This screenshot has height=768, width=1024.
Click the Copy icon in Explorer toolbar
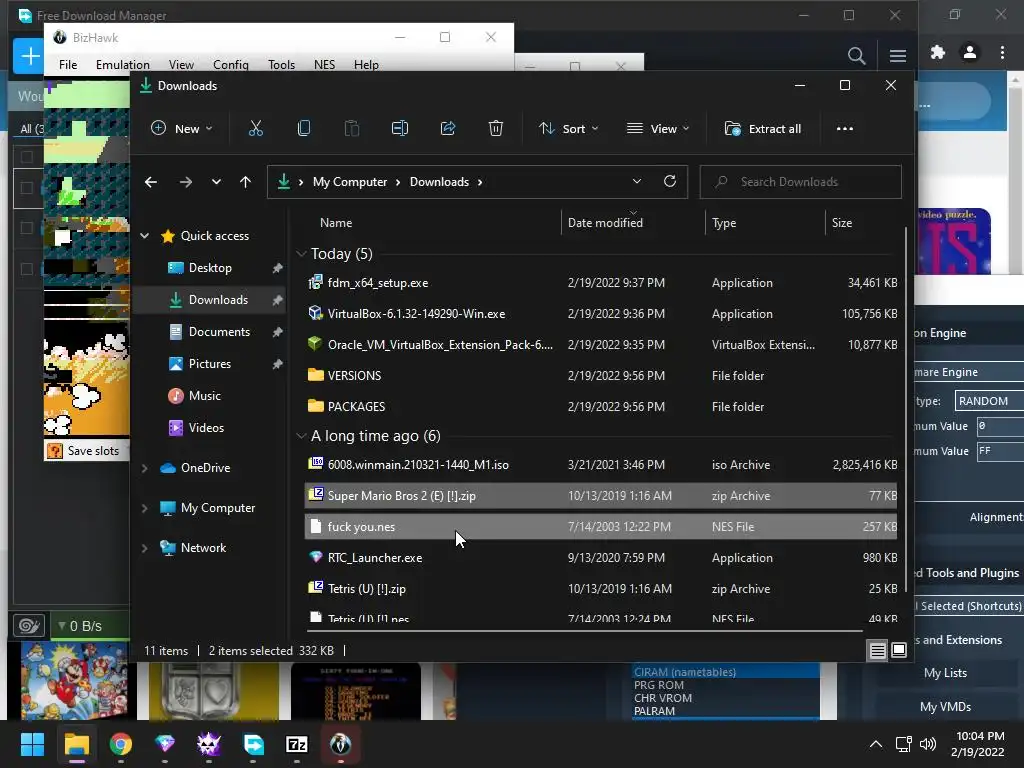click(304, 129)
